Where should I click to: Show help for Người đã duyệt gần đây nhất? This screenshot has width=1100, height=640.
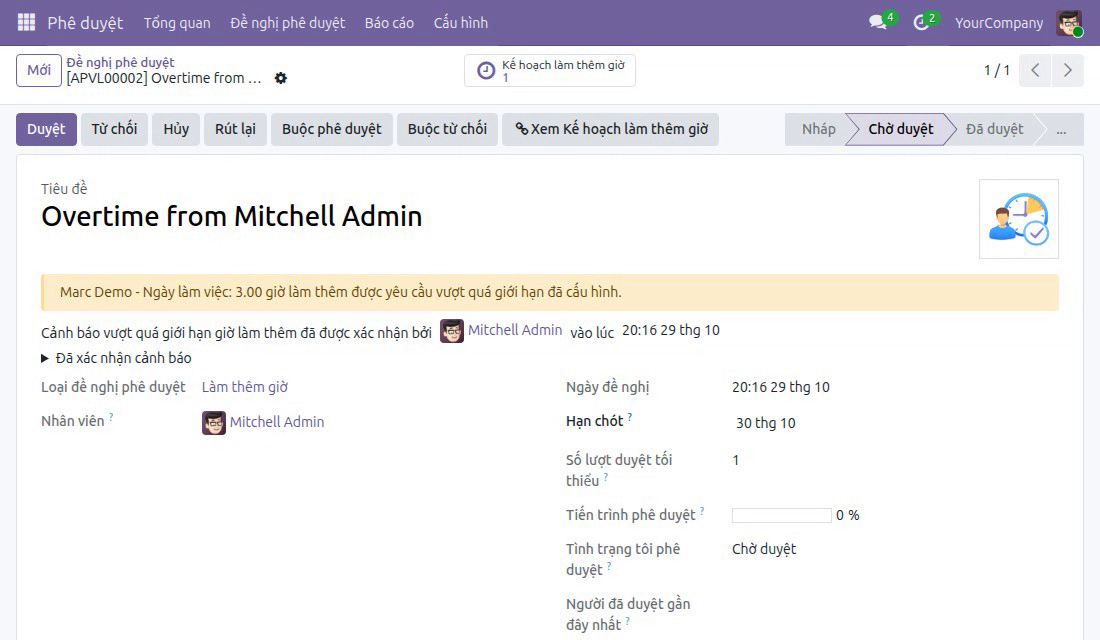(627, 621)
